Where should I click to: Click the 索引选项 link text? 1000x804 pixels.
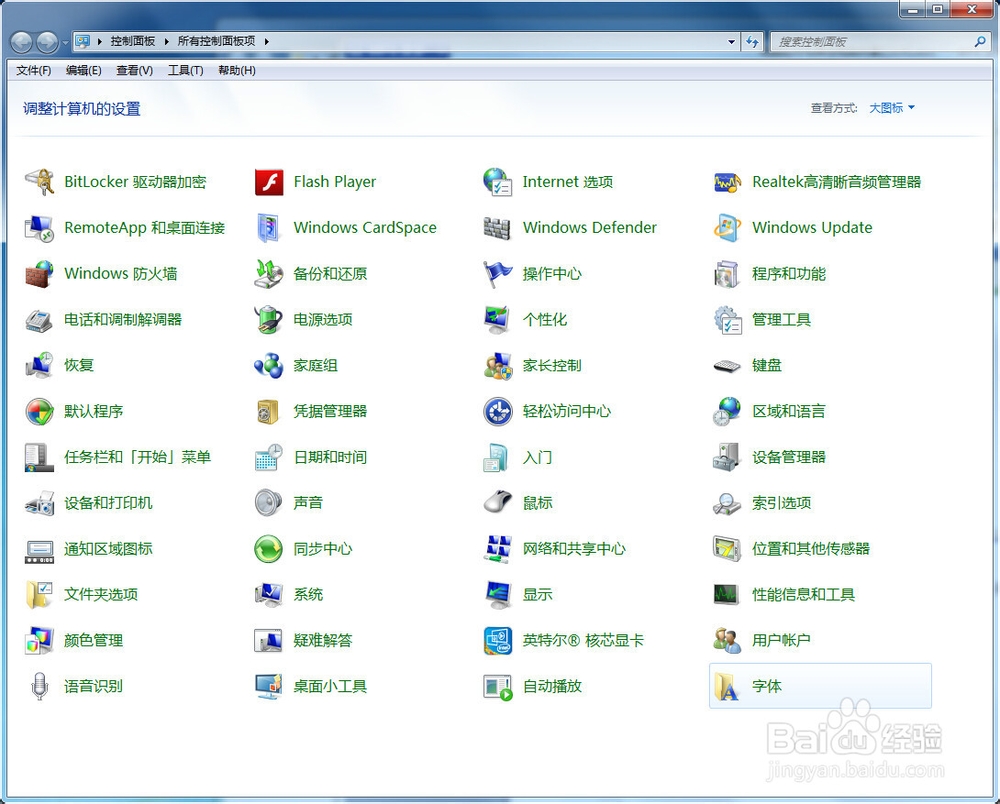782,503
